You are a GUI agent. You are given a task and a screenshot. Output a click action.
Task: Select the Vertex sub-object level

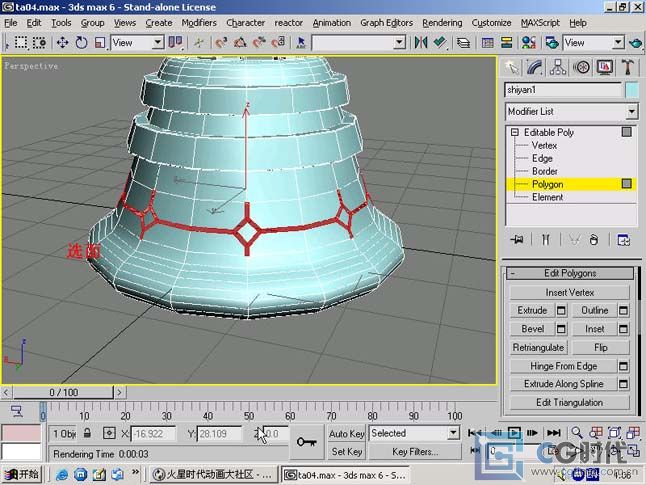point(544,145)
